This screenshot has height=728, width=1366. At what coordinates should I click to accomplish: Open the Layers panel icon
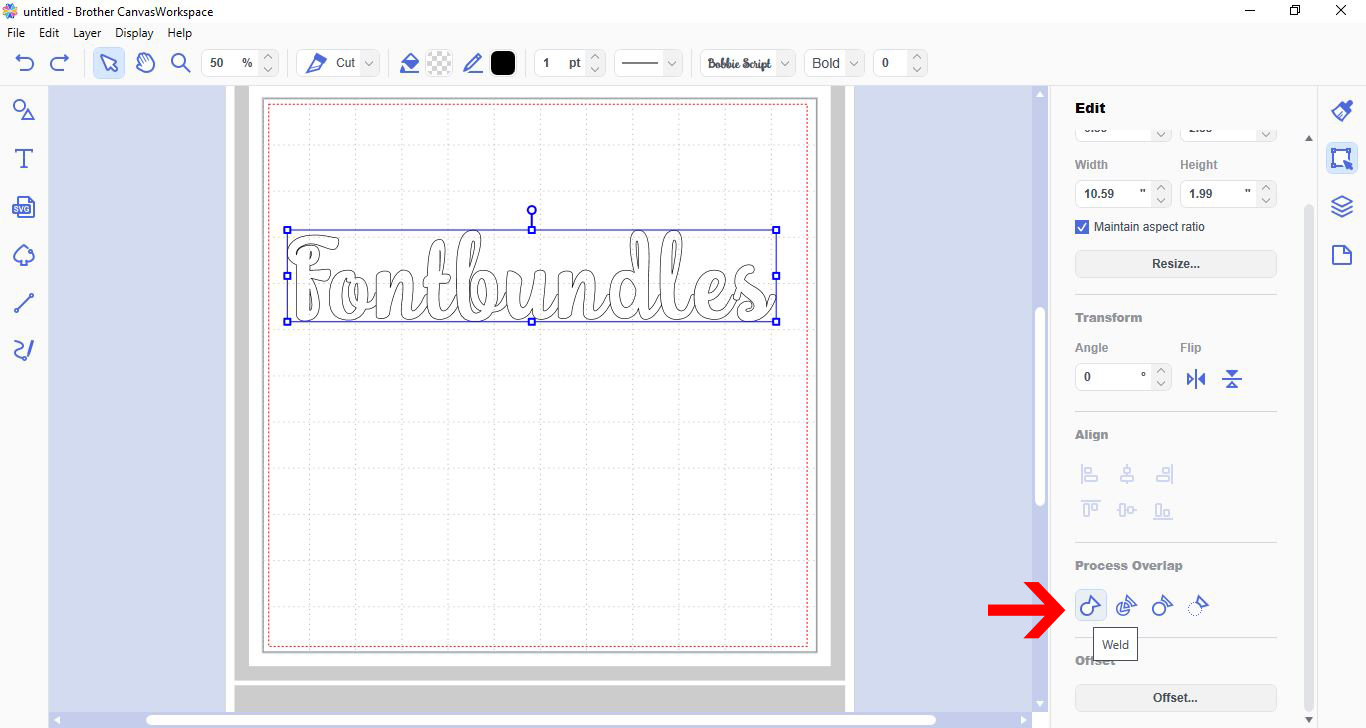click(x=1342, y=207)
